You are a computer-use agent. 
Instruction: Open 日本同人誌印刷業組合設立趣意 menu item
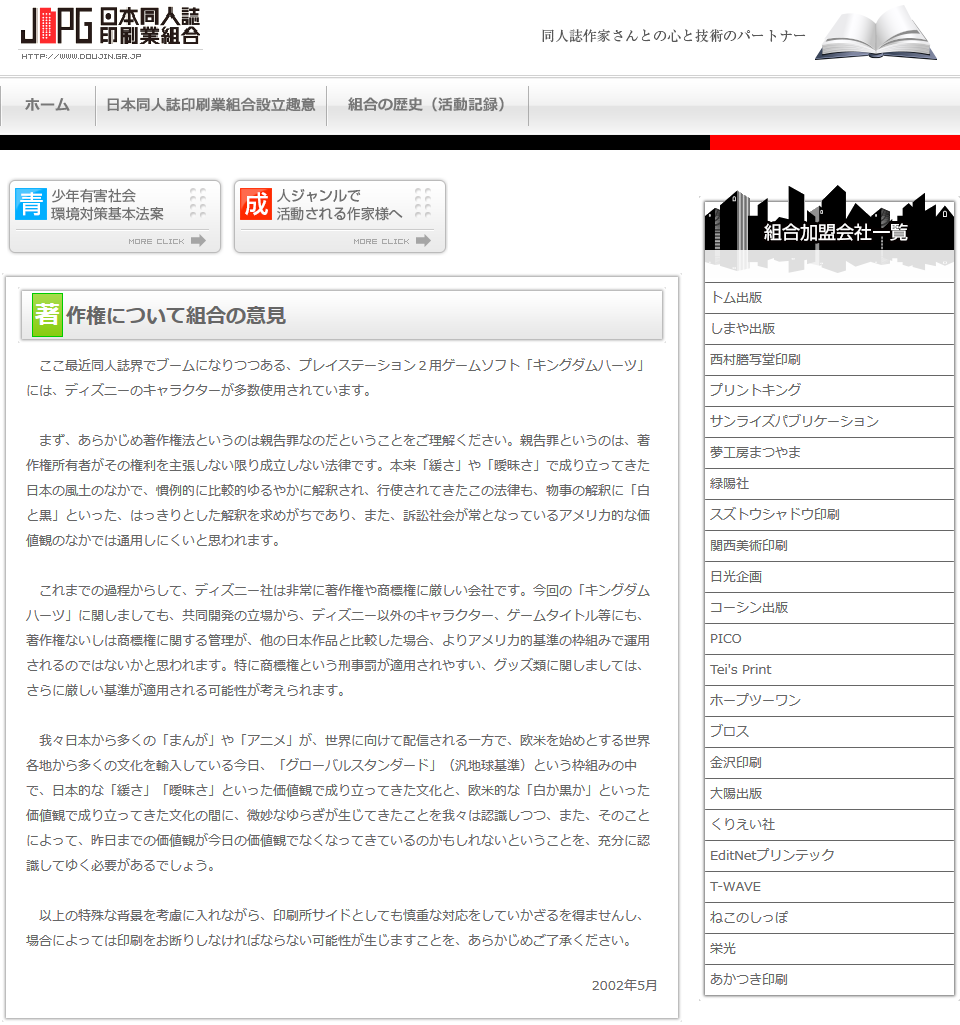click(210, 105)
